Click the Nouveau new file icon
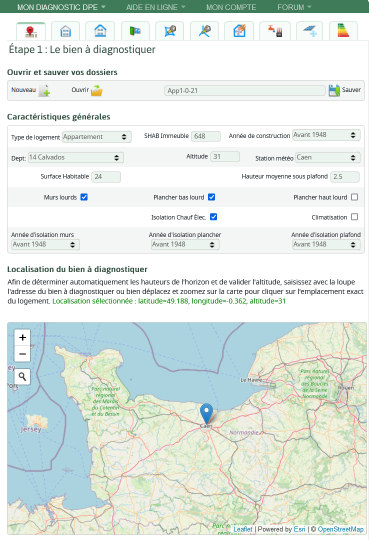 click(44, 91)
